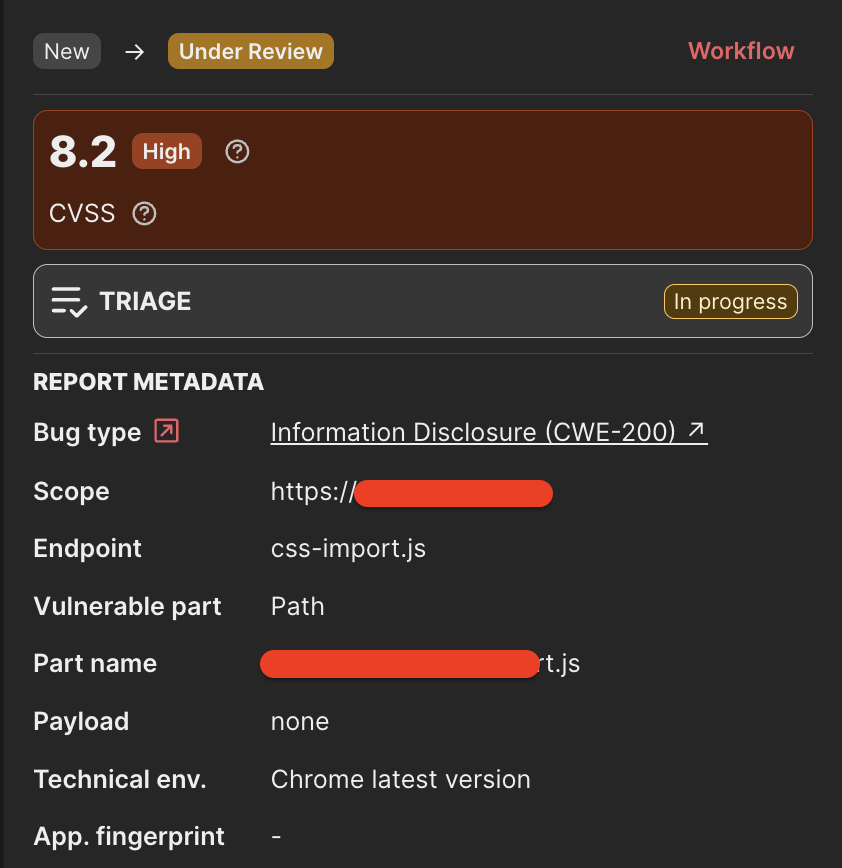This screenshot has height=868, width=842.
Task: Click the 8.2 CVSS score
Action: click(x=83, y=151)
